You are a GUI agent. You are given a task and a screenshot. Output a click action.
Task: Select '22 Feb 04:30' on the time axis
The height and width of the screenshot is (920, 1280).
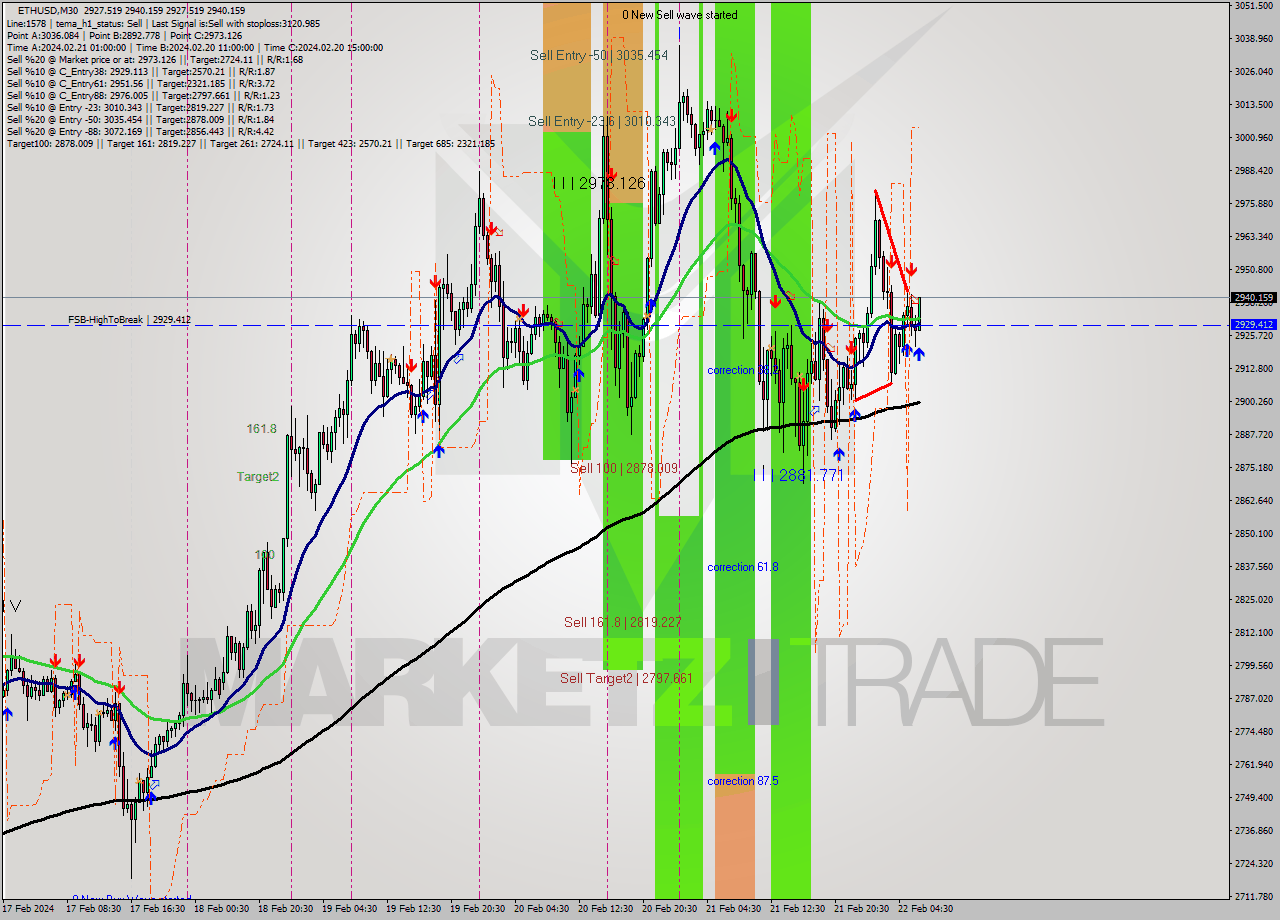(x=925, y=909)
